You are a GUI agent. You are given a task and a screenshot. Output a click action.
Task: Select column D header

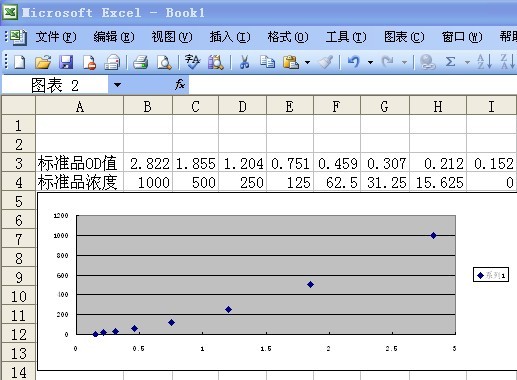tap(242, 107)
